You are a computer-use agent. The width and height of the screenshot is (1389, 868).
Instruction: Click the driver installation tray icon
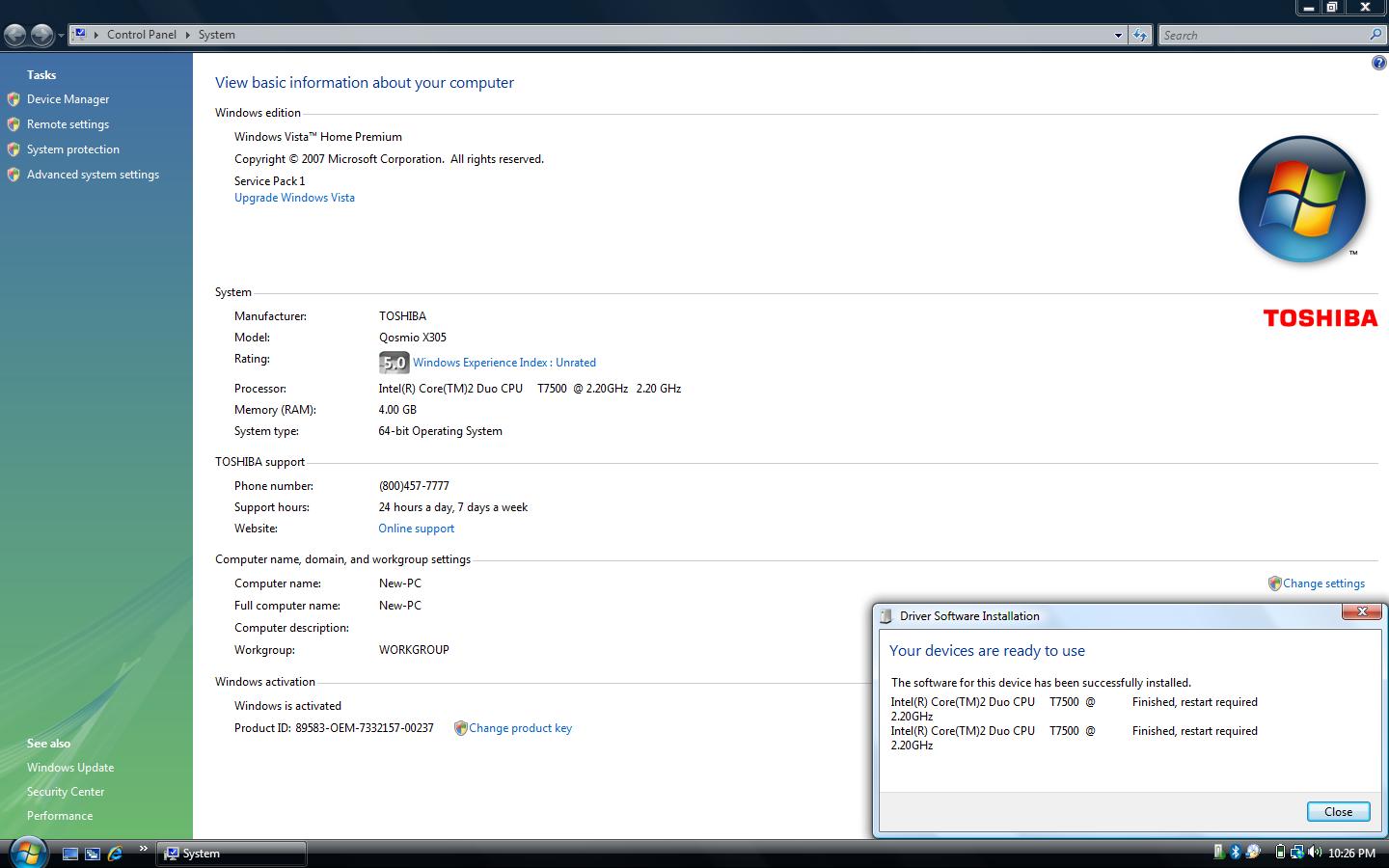pyautogui.click(x=1253, y=852)
